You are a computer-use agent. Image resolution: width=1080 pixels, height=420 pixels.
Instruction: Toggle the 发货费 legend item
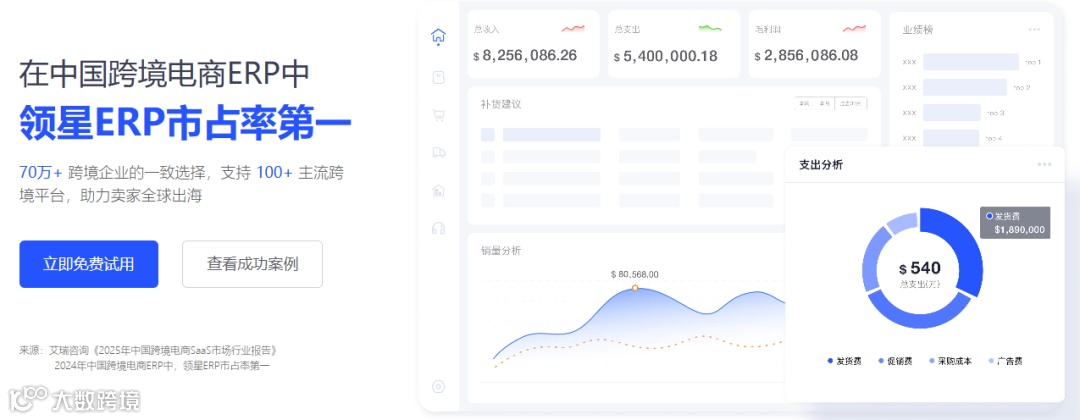[x=844, y=361]
